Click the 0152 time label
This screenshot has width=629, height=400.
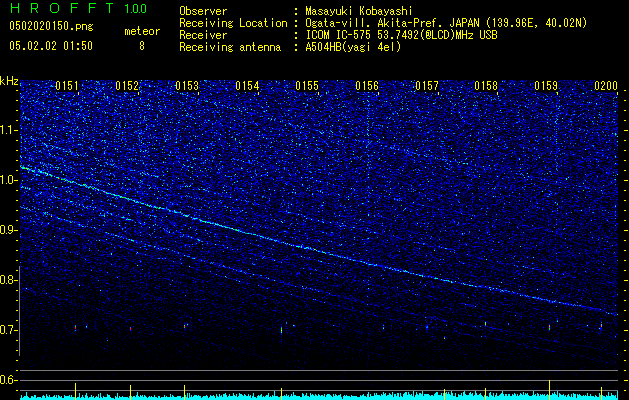pos(127,86)
